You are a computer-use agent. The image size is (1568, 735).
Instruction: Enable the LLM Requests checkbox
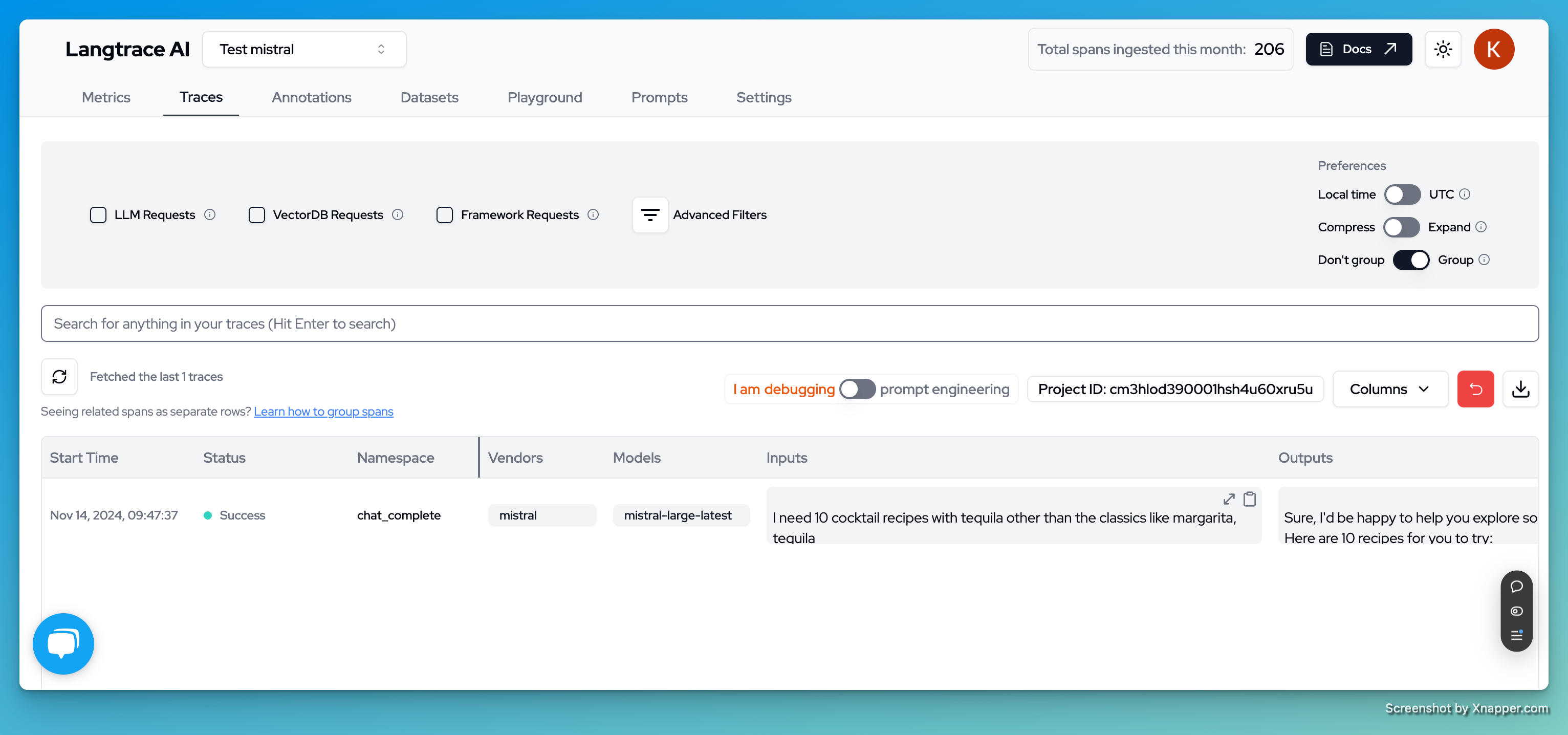point(98,215)
